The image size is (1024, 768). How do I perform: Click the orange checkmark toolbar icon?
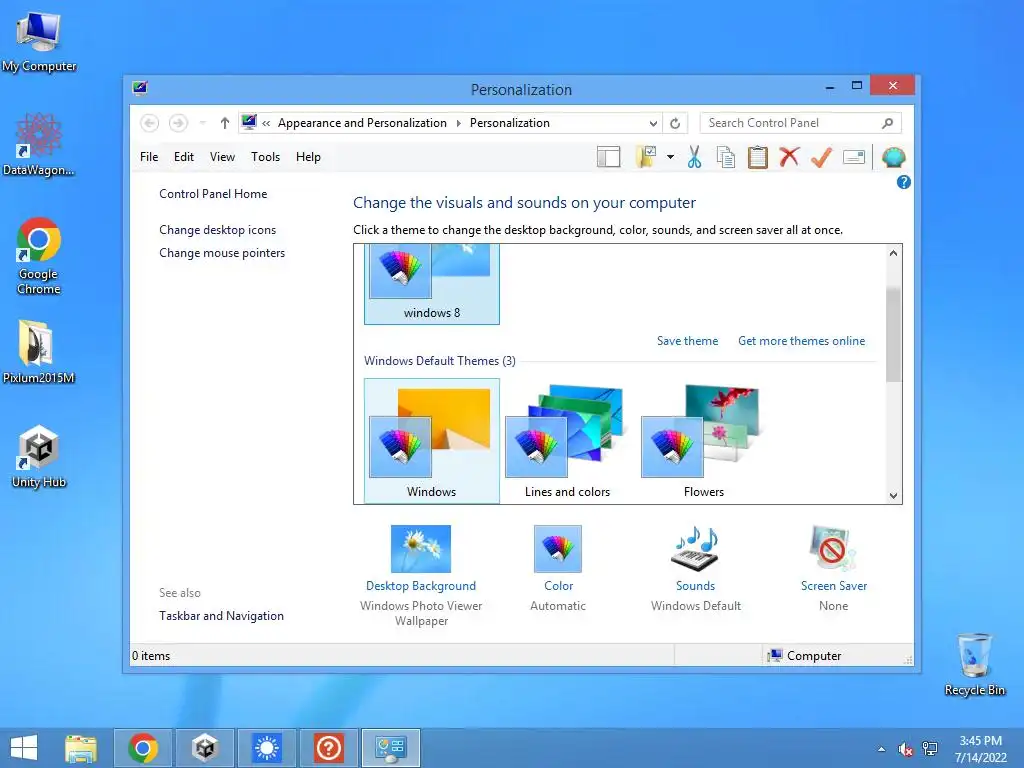click(x=821, y=157)
